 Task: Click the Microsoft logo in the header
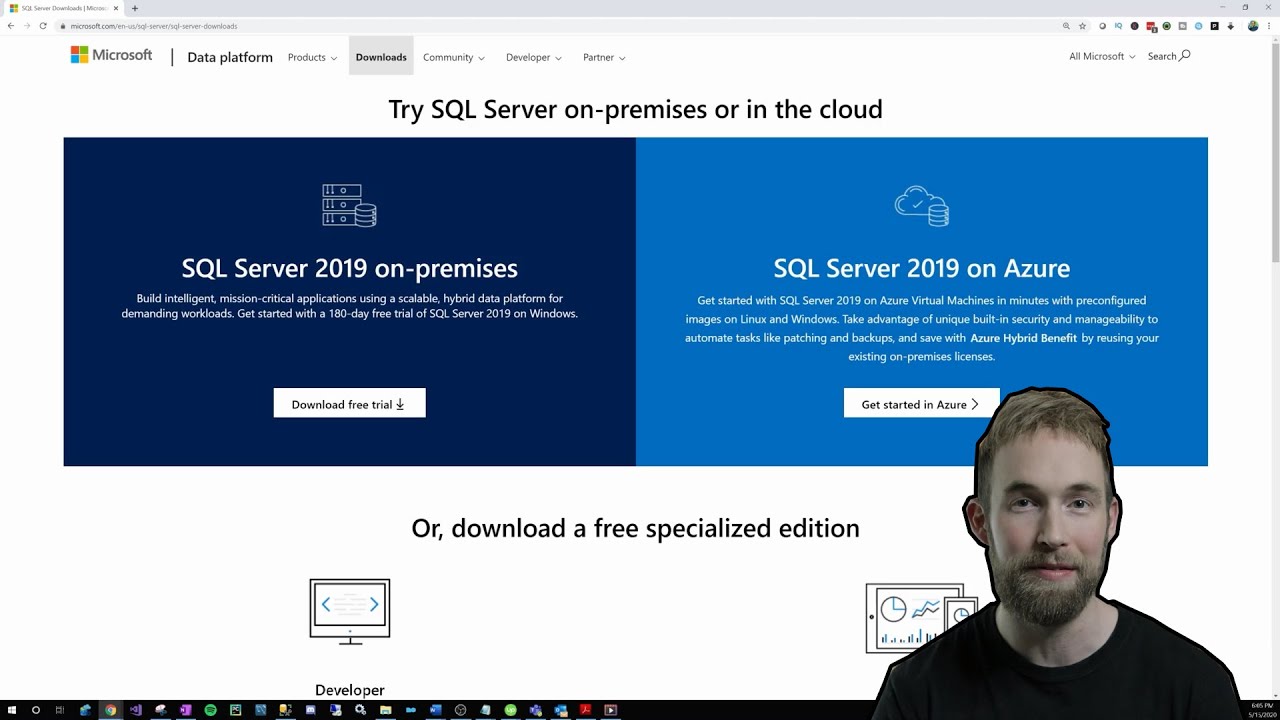[111, 55]
